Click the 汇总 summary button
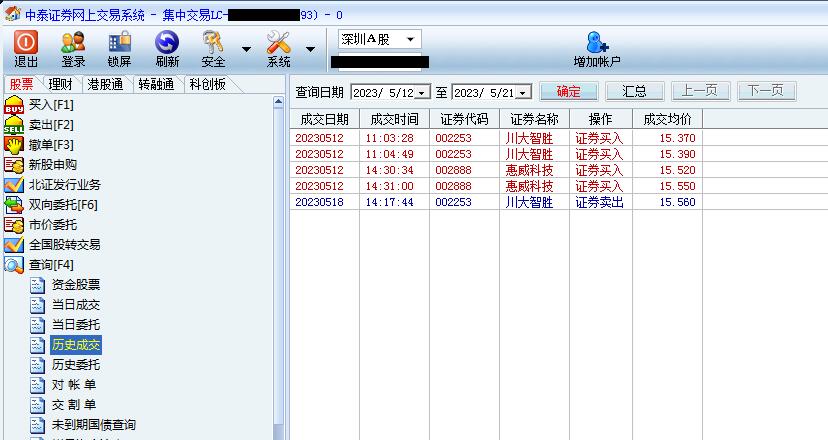 [634, 91]
